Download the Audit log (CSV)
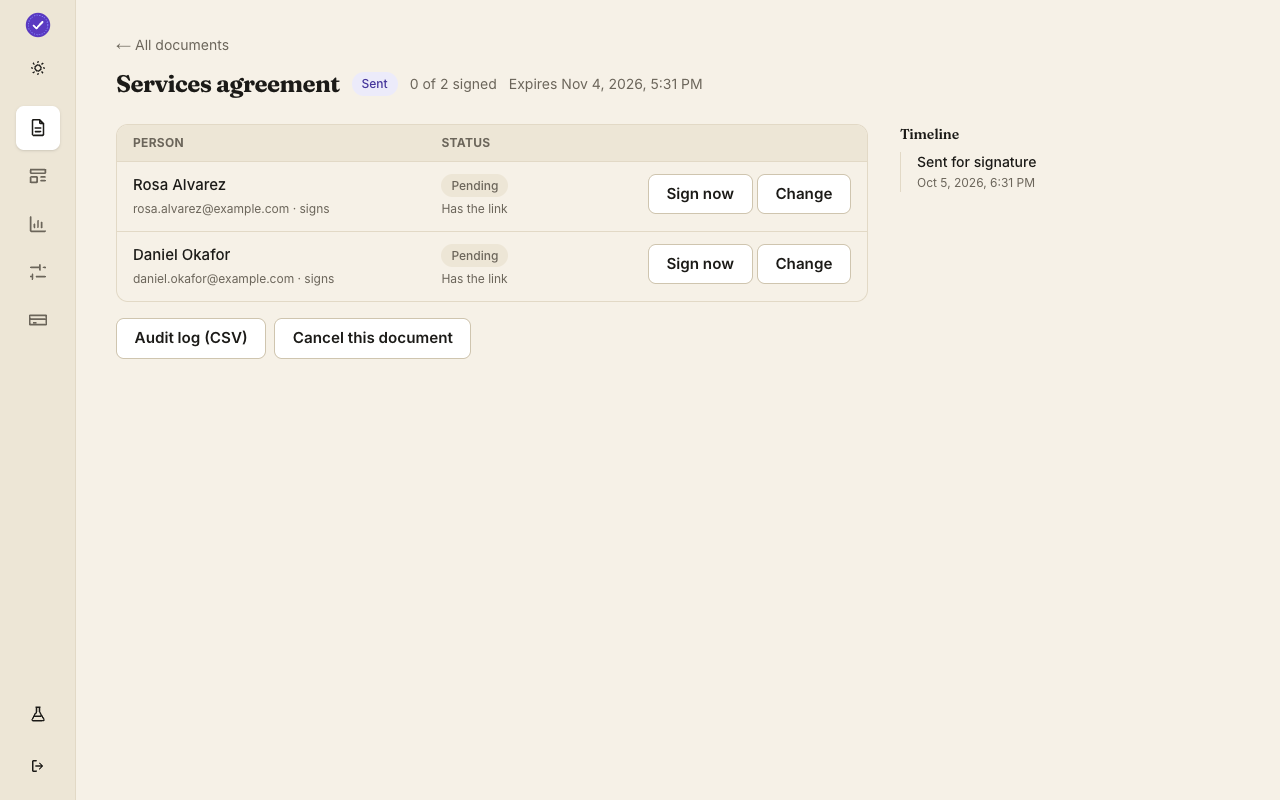Viewport: 1280px width, 800px height. click(191, 338)
